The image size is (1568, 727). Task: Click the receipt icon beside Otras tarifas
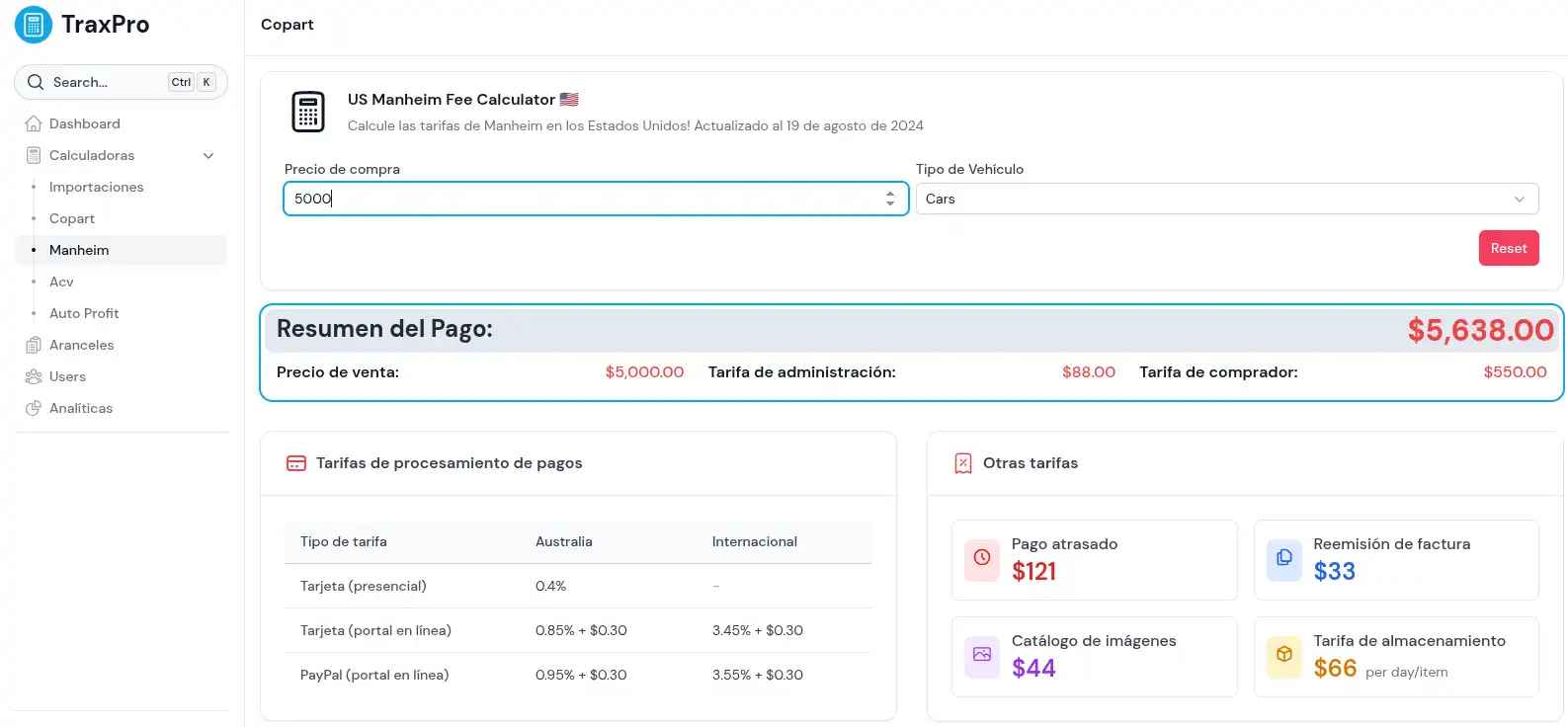pos(963,463)
